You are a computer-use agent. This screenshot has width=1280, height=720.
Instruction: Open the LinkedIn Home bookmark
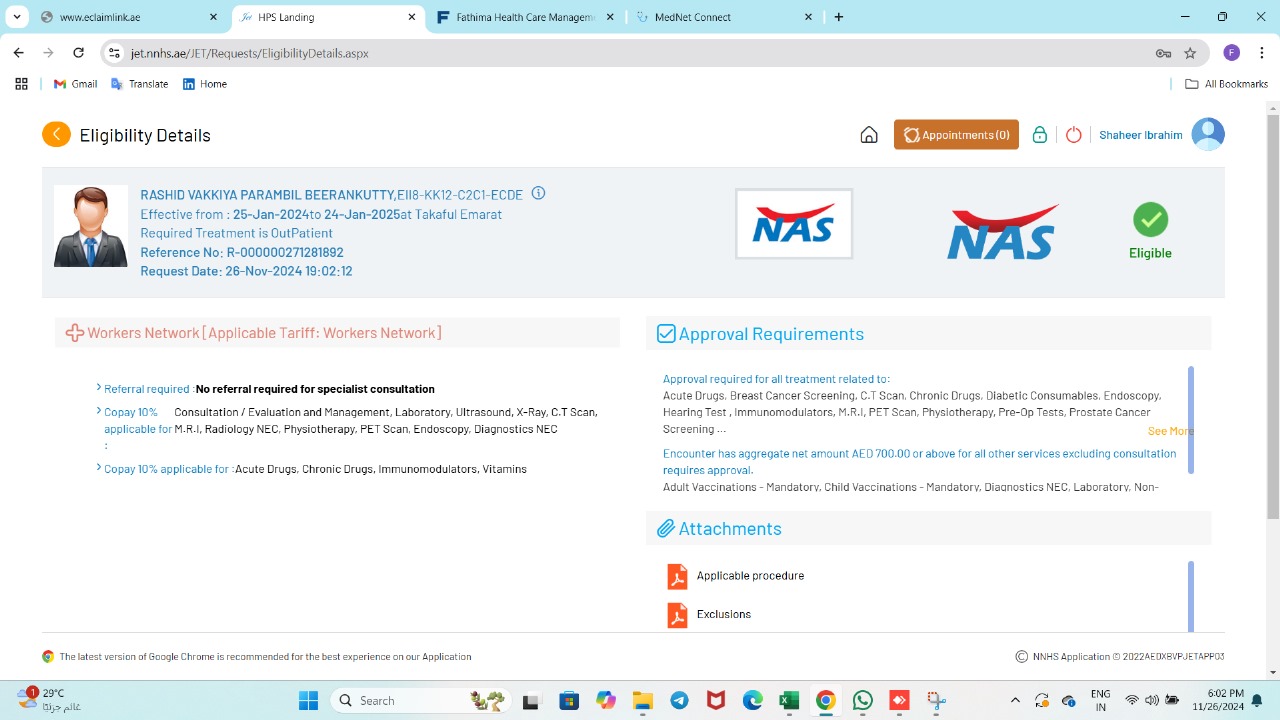click(x=205, y=84)
